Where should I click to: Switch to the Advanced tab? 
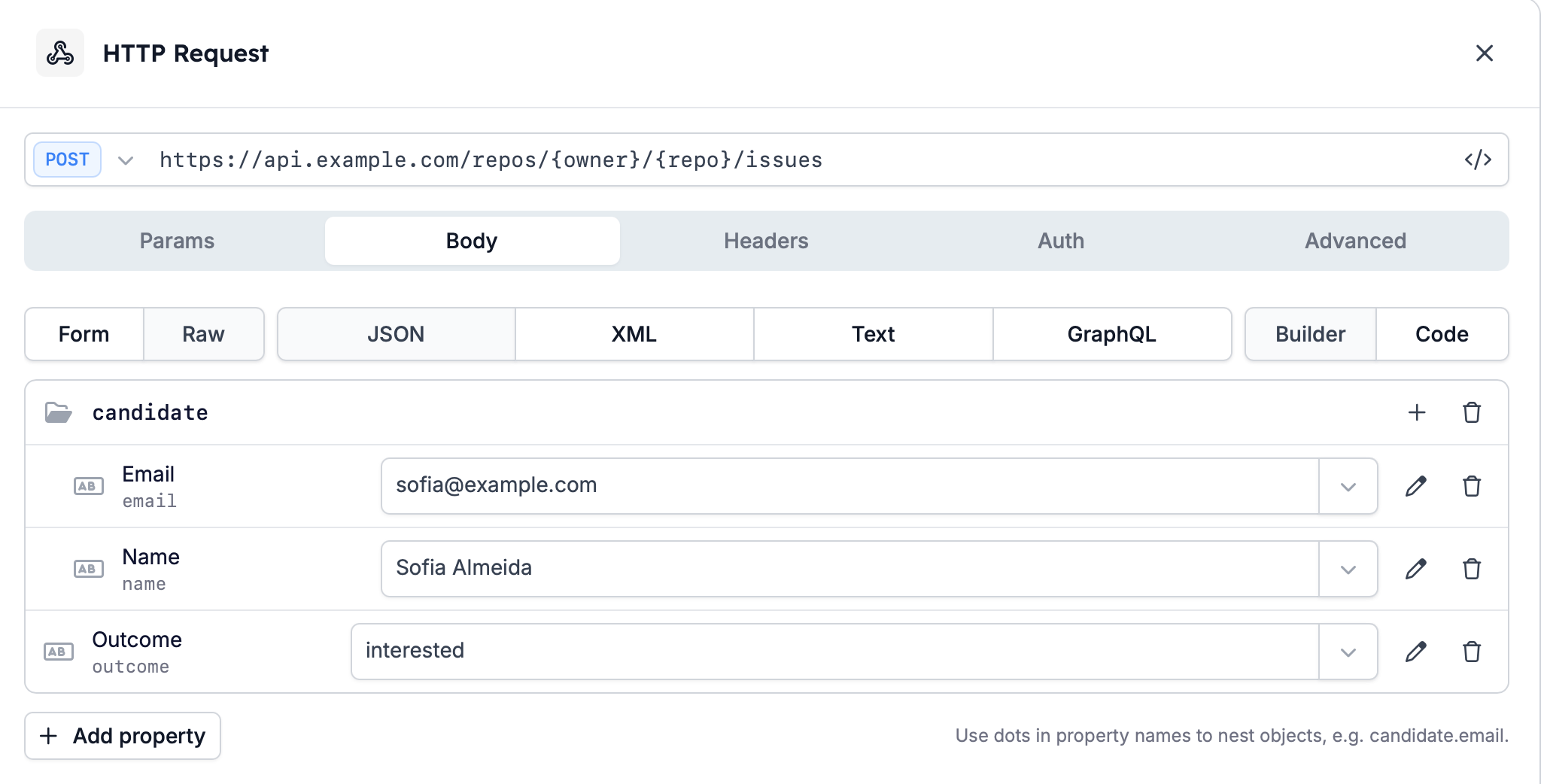[1355, 241]
